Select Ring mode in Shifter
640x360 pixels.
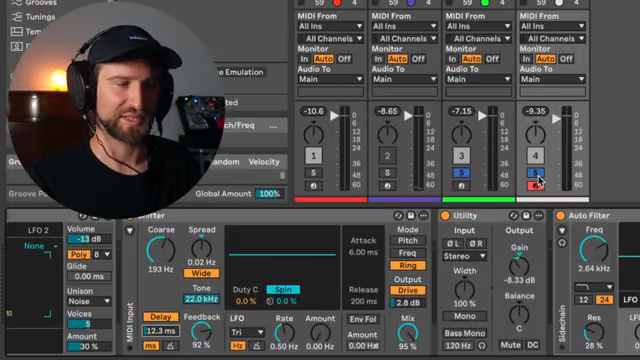click(408, 266)
